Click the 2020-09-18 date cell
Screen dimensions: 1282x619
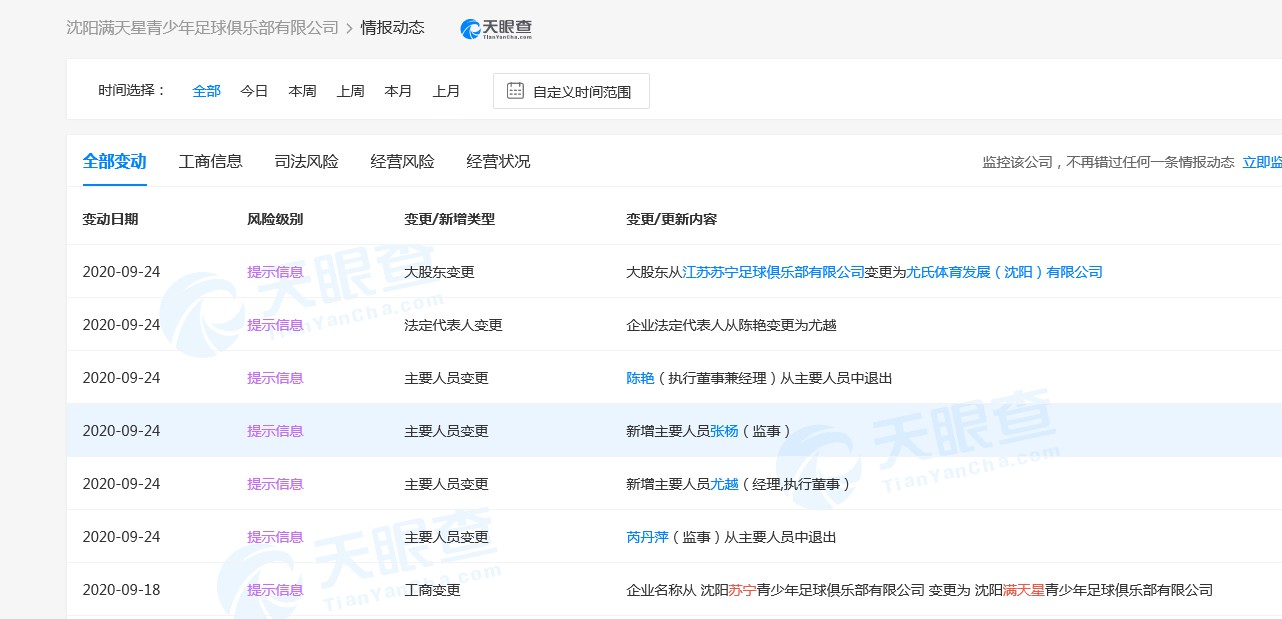point(121,590)
